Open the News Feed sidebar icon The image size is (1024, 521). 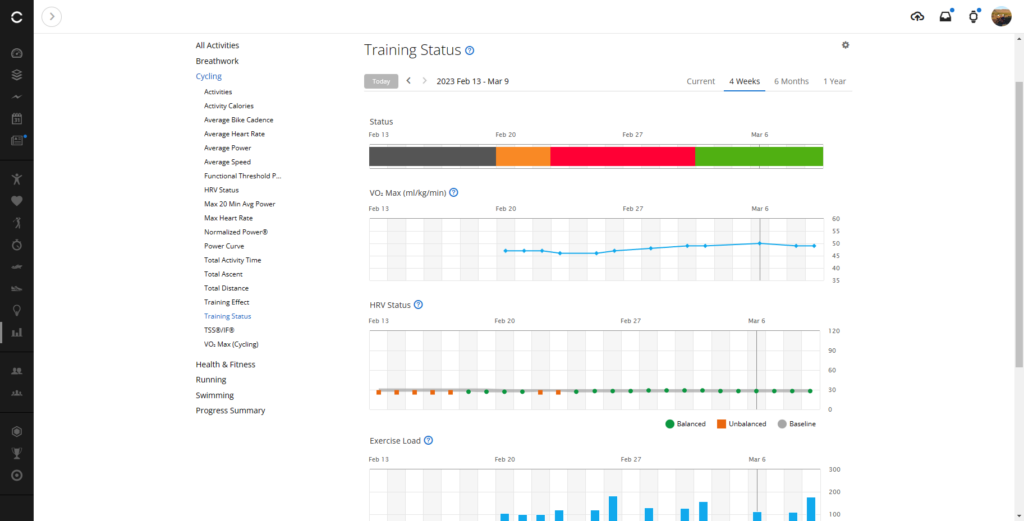coord(17,141)
